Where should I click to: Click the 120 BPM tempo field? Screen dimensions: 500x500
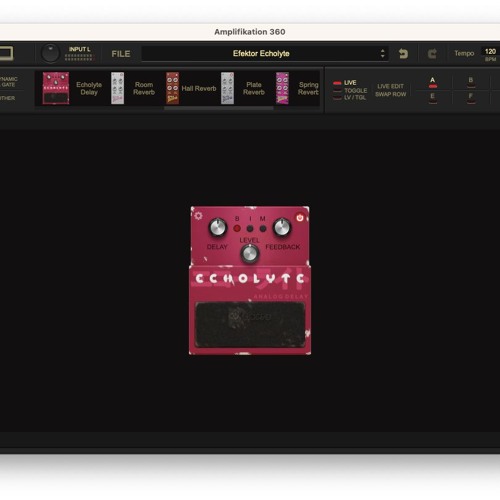(490, 52)
